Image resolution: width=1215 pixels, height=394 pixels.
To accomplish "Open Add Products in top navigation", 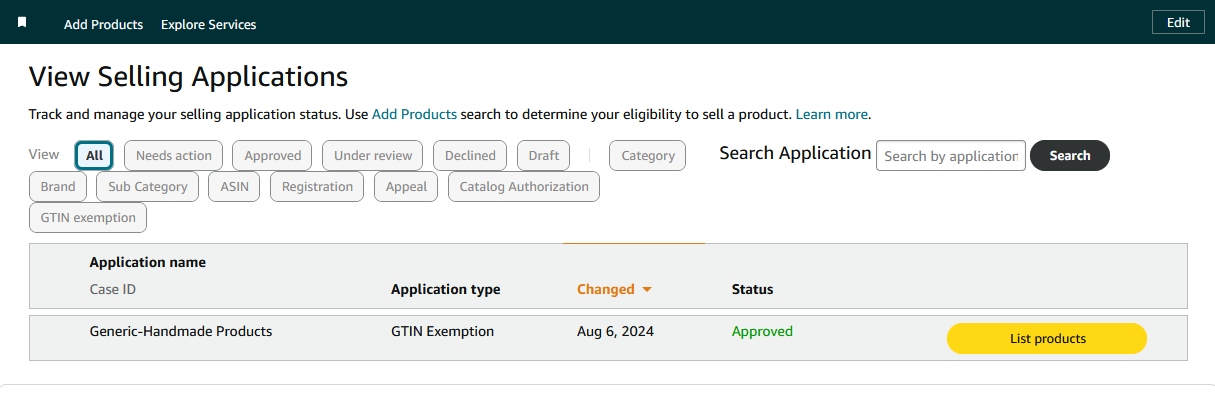I will click(x=103, y=24).
